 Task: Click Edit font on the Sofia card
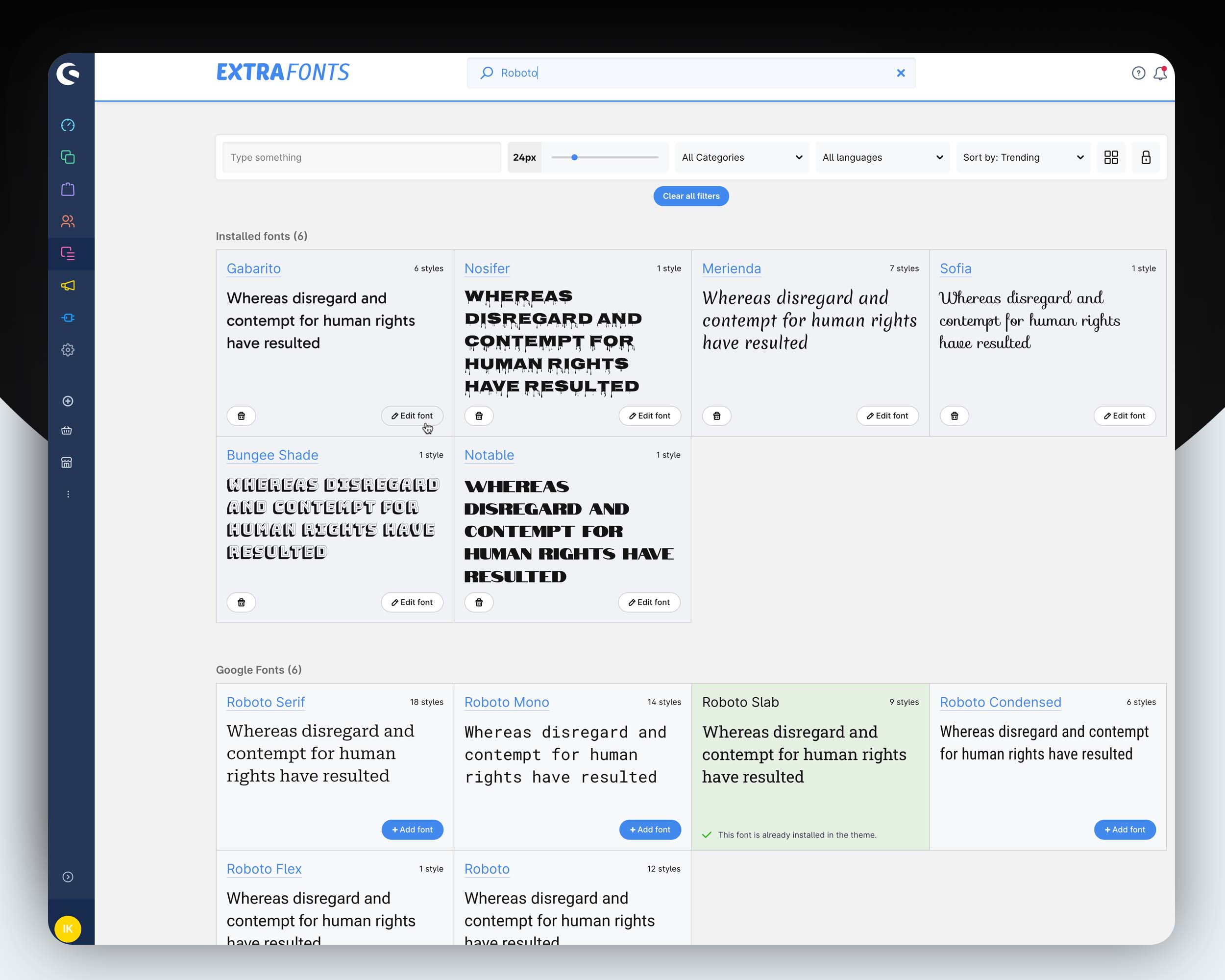1125,416
